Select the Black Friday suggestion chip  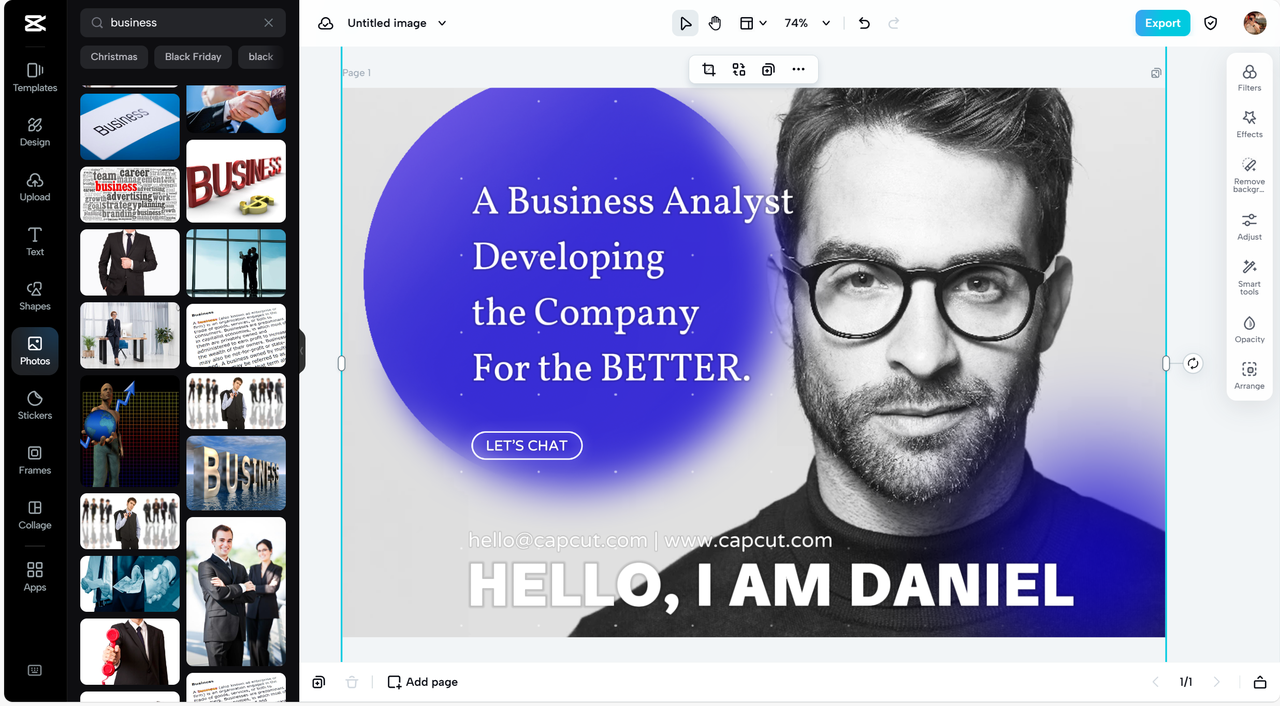[x=193, y=57]
